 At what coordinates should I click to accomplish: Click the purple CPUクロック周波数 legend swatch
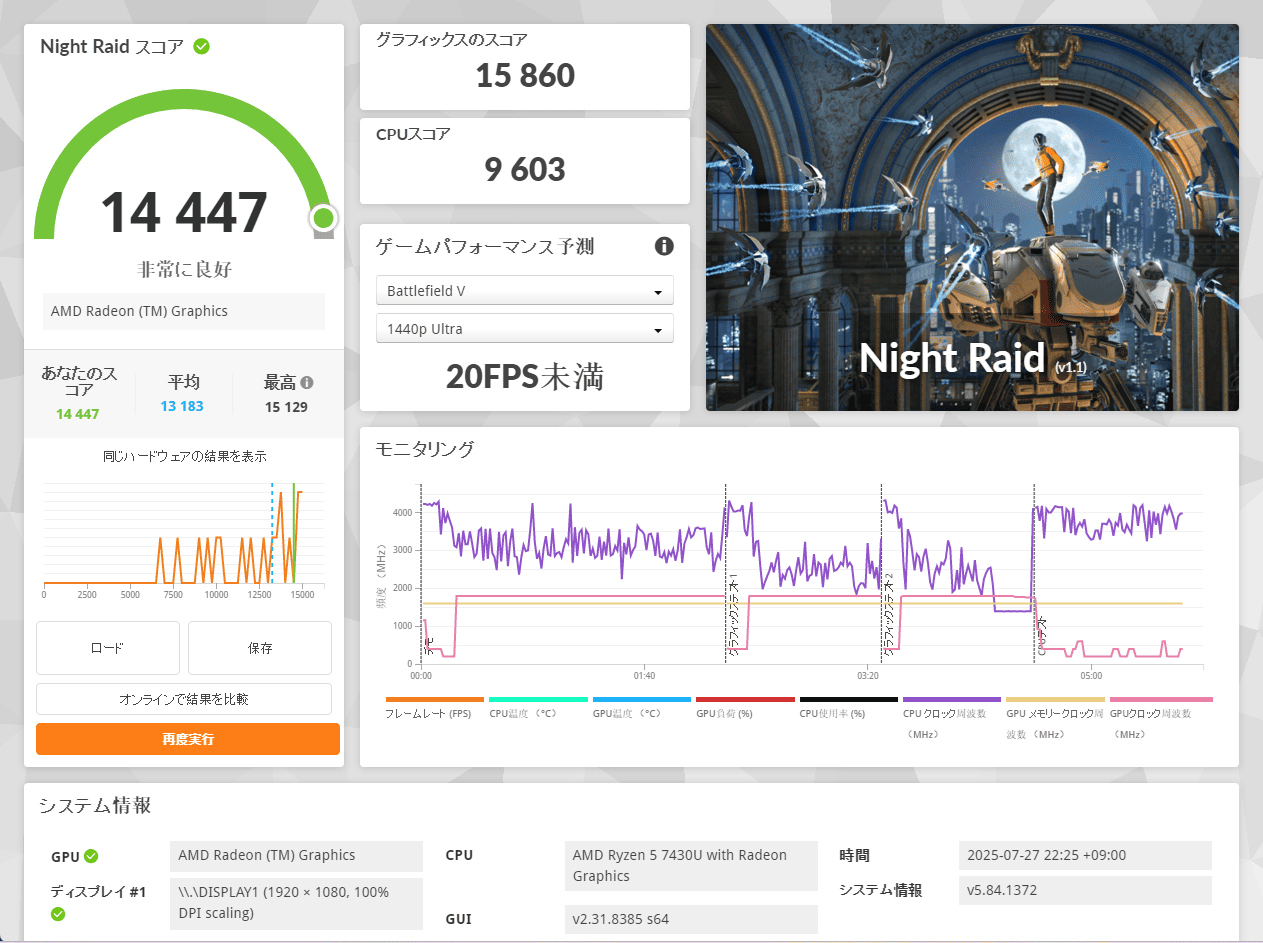coord(951,700)
